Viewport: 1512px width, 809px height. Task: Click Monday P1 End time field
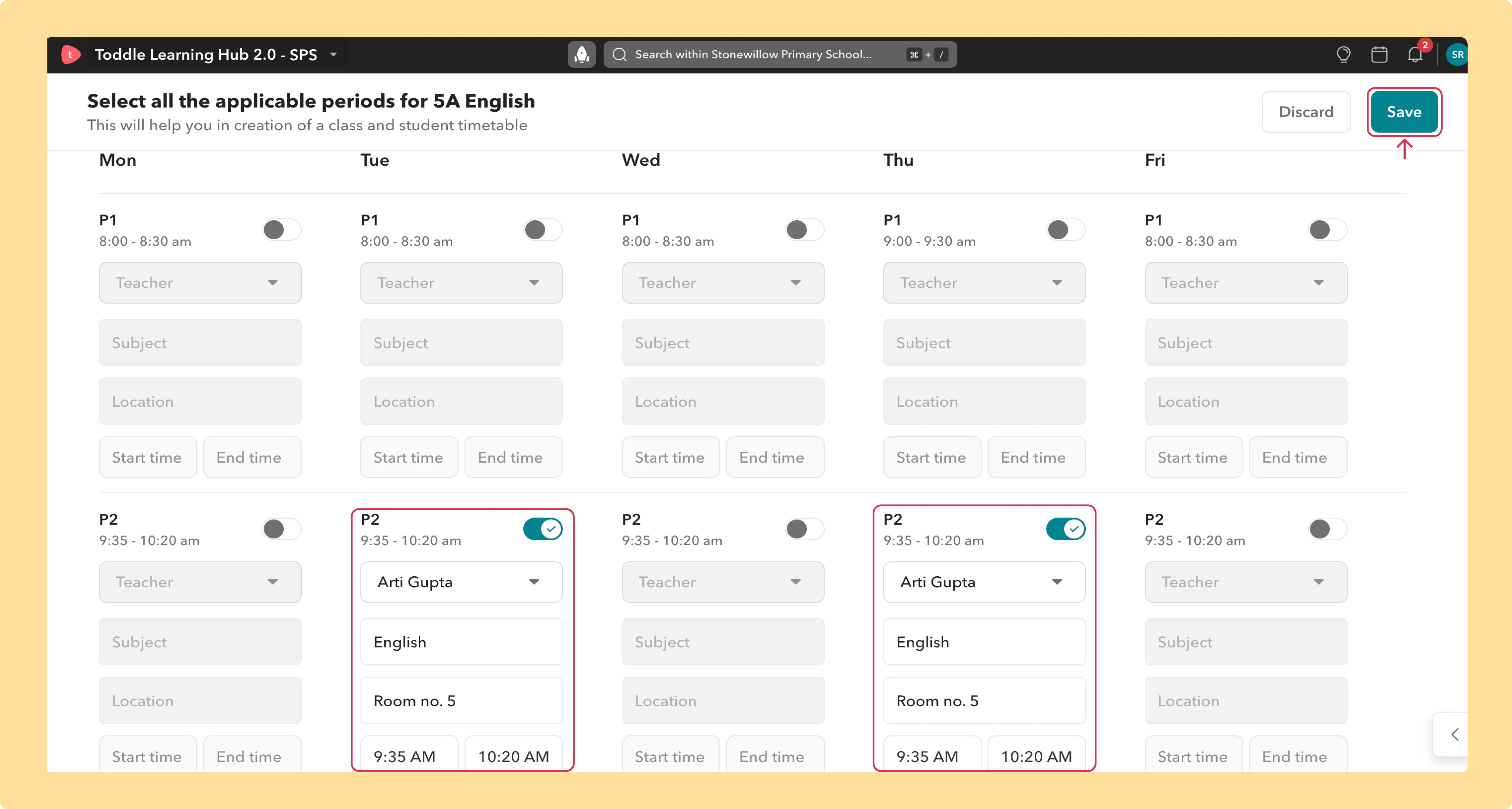pos(252,457)
